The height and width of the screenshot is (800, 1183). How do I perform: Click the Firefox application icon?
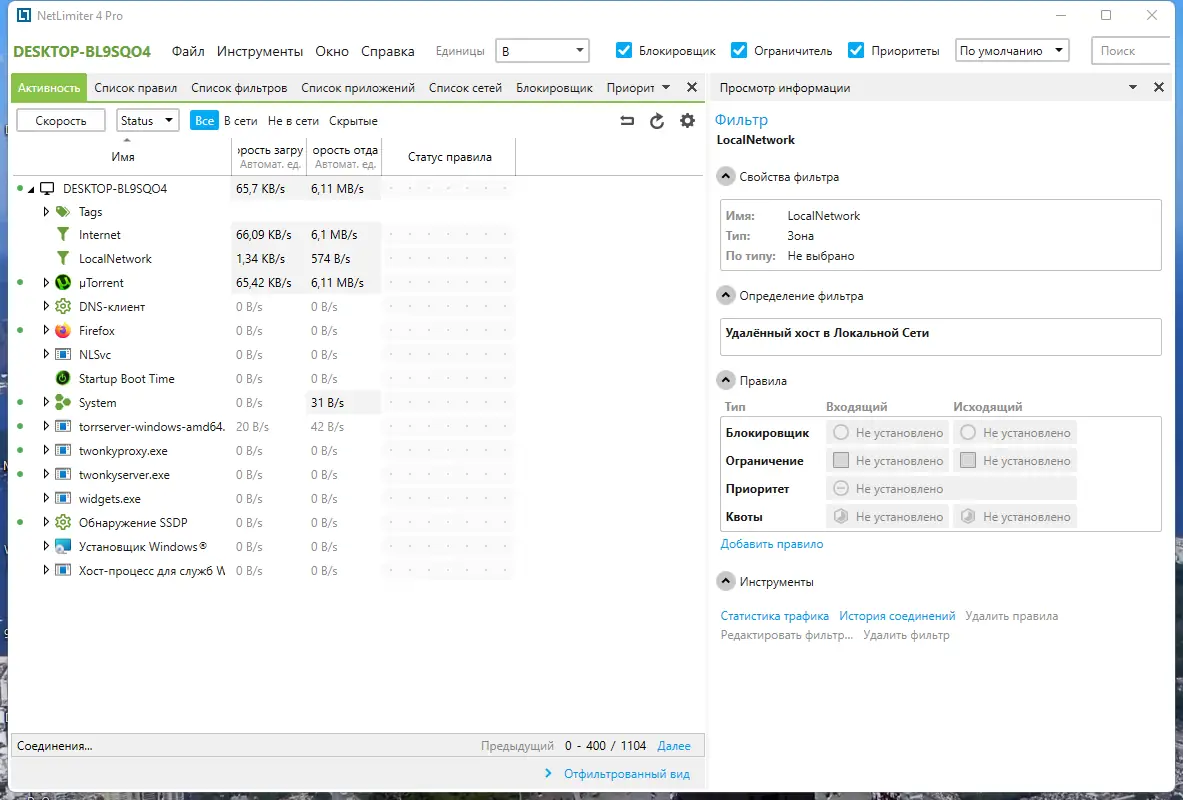[x=63, y=331]
